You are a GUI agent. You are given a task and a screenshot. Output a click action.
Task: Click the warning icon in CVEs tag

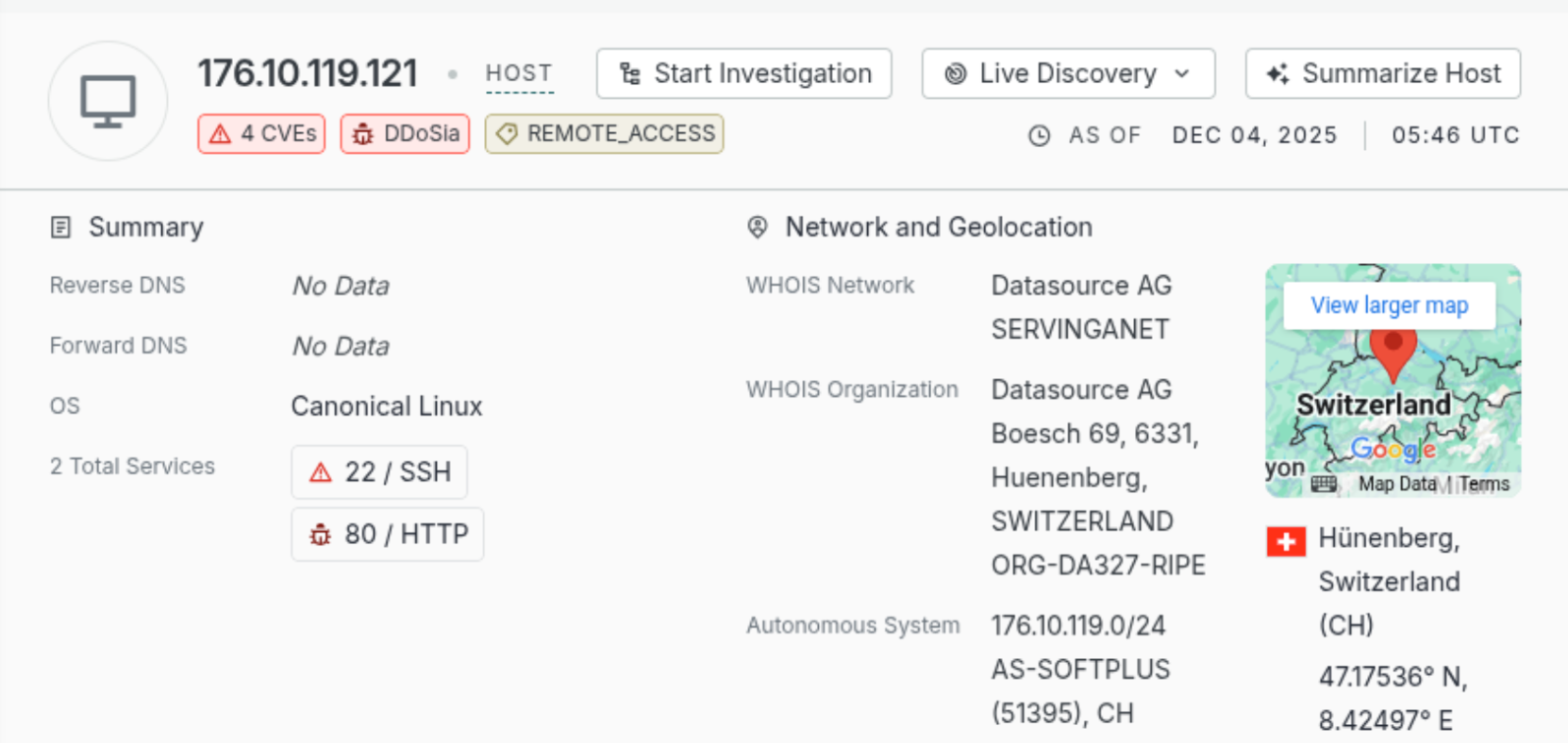coord(220,134)
